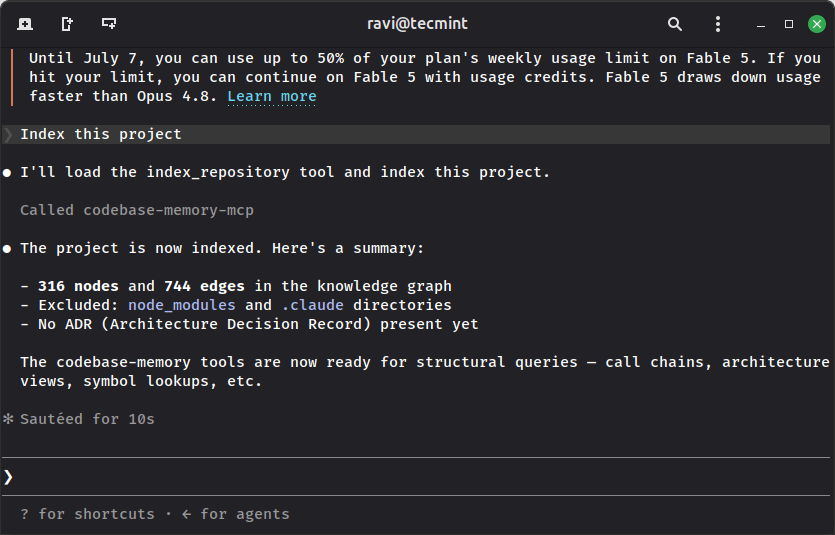Follow the Learn more link

coord(272,96)
